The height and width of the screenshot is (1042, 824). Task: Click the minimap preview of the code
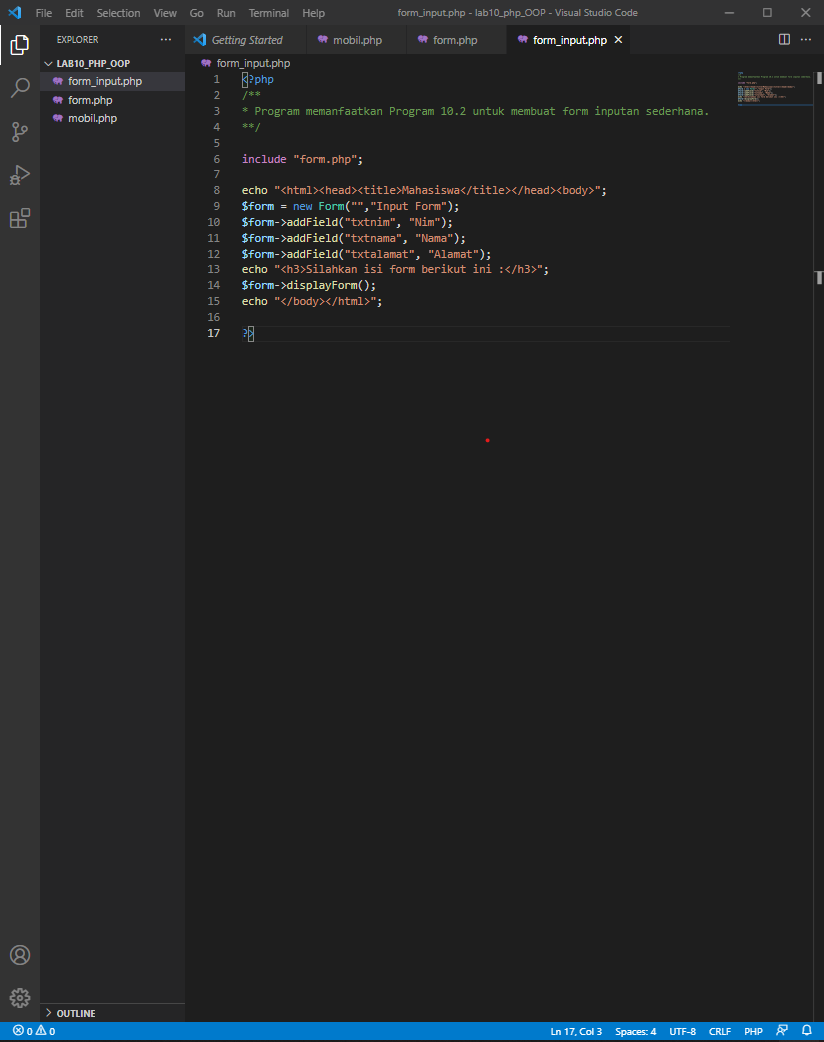coord(774,88)
